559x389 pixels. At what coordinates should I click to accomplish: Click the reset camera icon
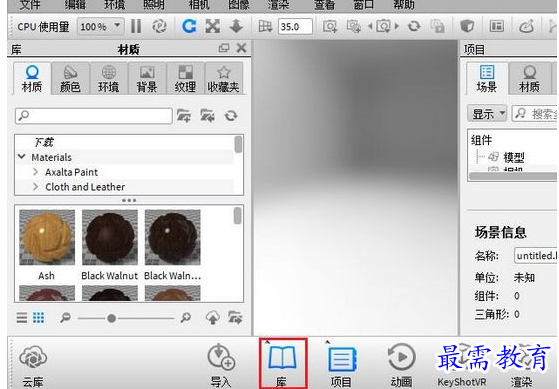pos(414,26)
